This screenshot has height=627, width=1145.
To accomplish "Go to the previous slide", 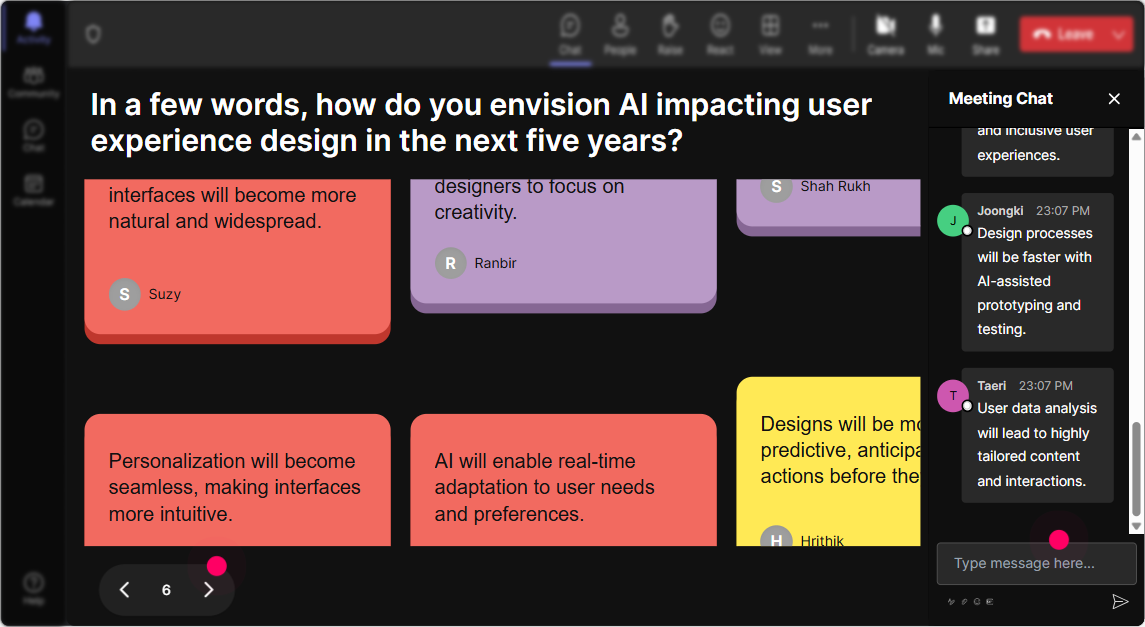I will click(x=125, y=590).
